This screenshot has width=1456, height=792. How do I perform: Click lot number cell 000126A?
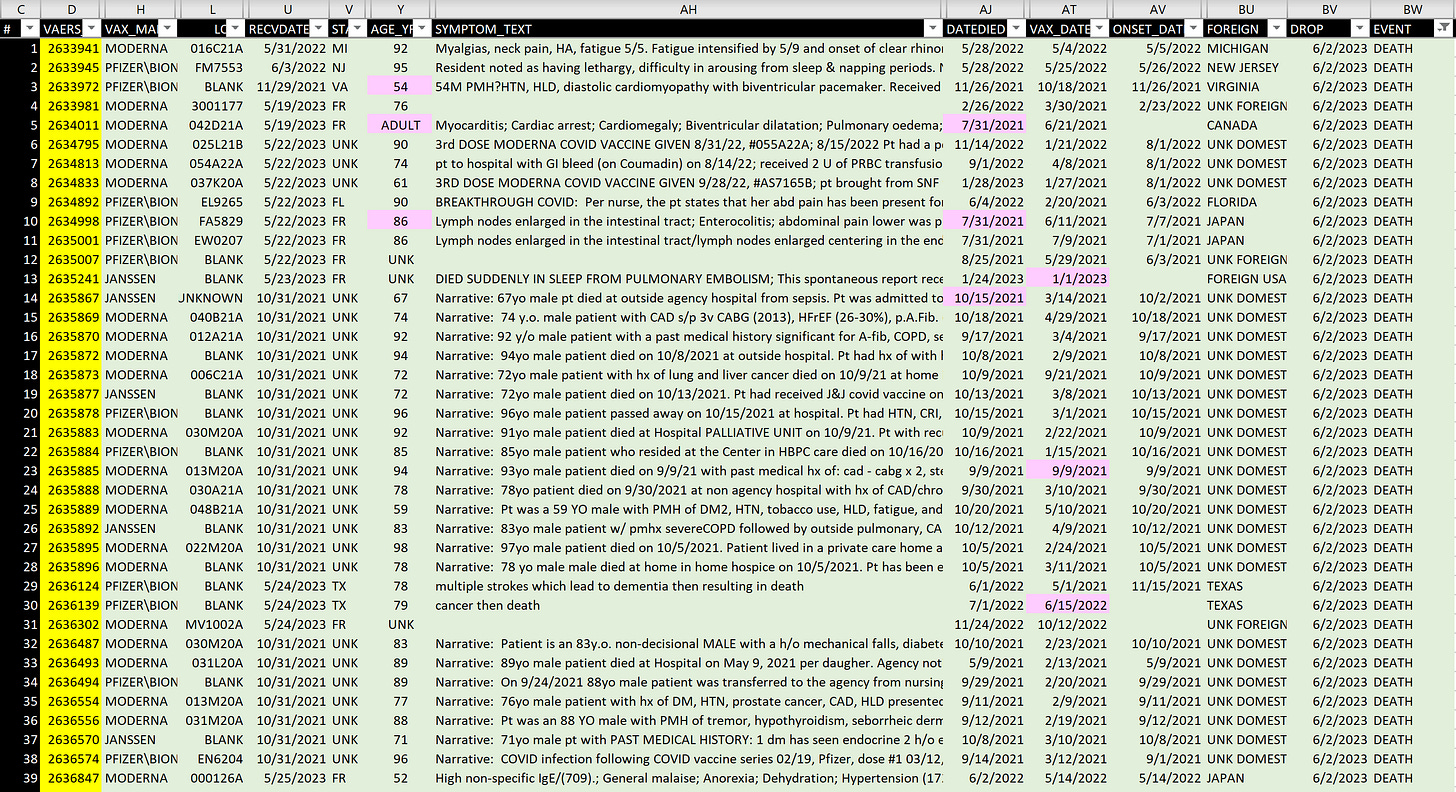click(210, 778)
